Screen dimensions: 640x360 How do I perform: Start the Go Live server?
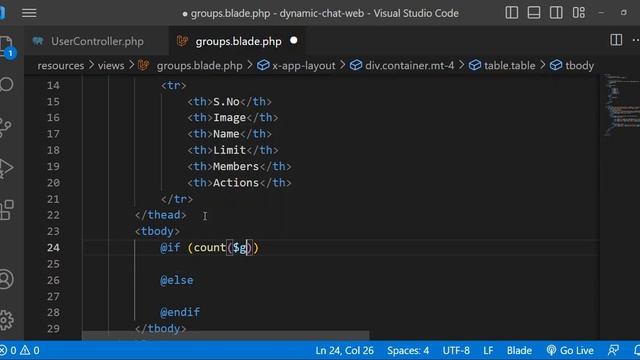(x=570, y=350)
